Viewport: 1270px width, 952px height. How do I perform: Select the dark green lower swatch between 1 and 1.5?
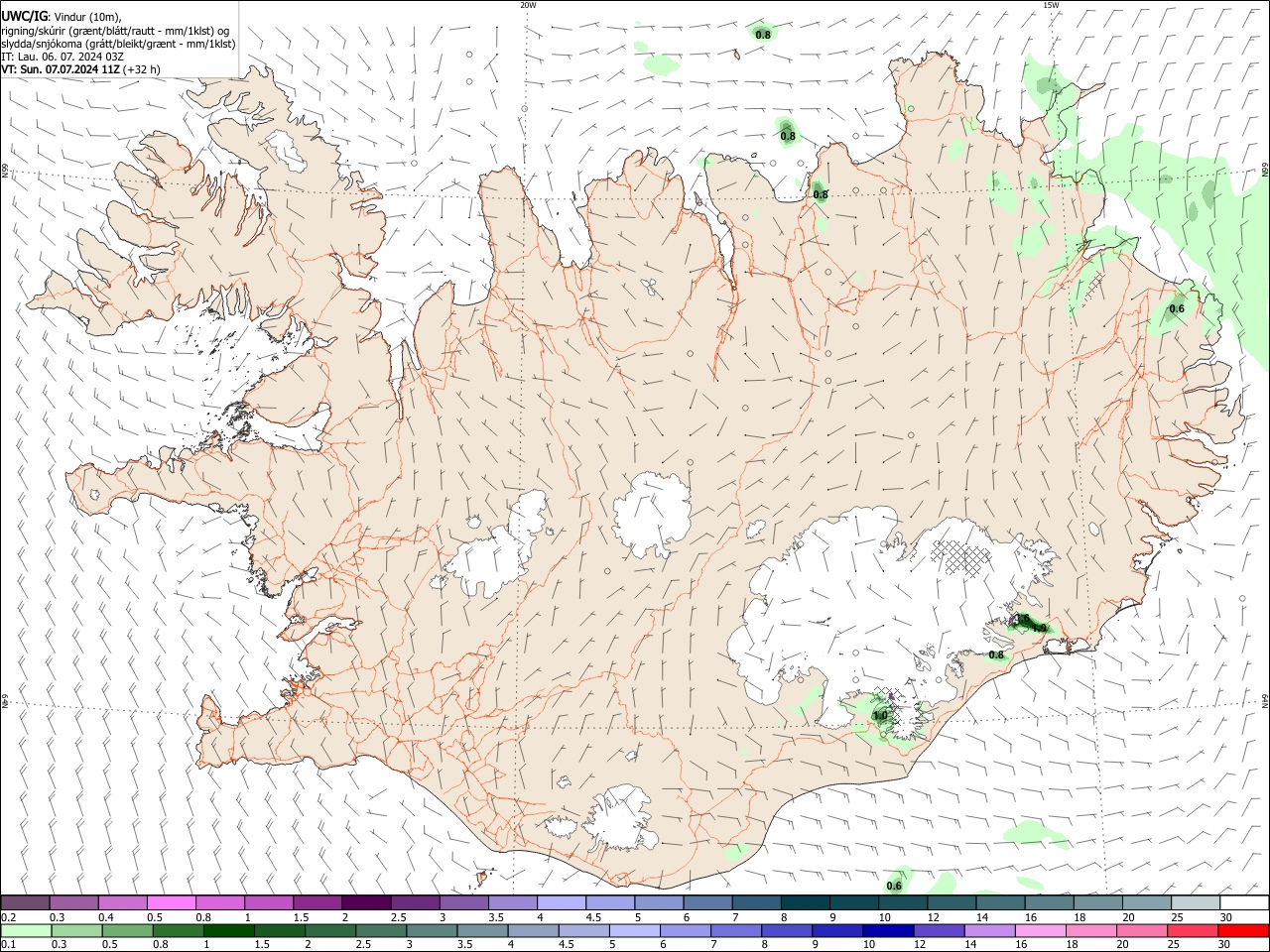coord(228,930)
